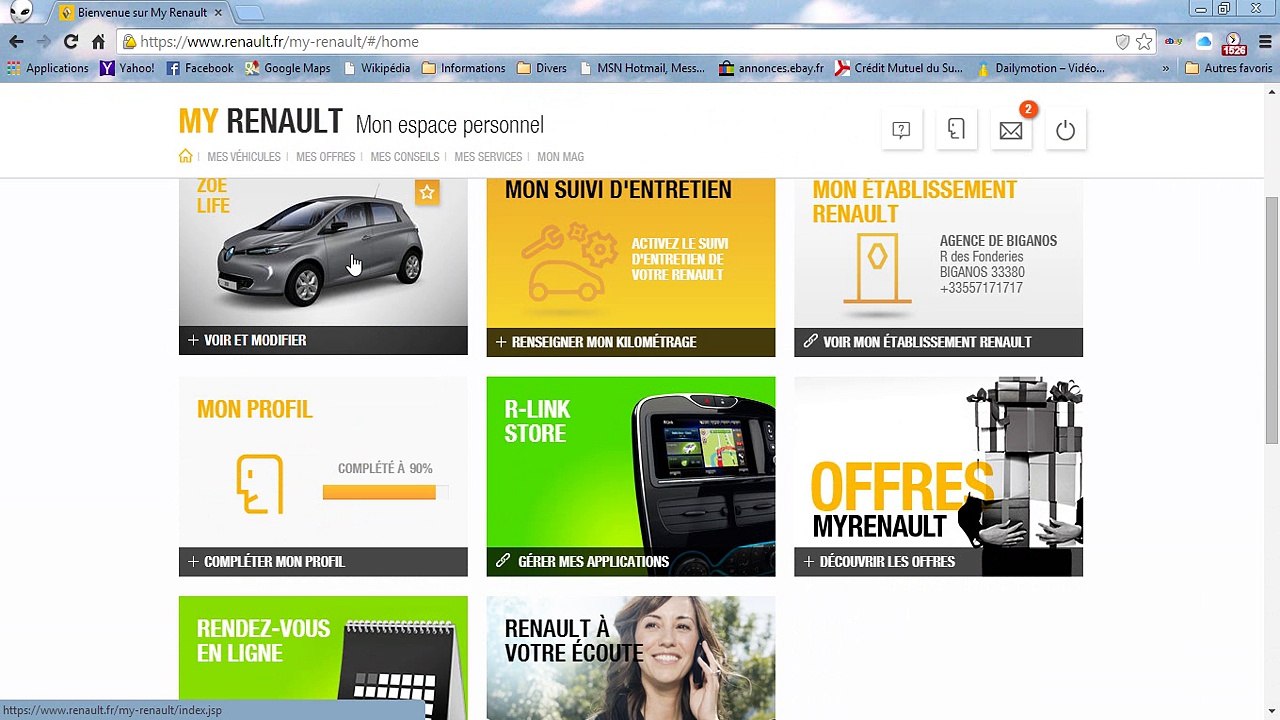Open the Dailymotion – Vidéo bookmark
Screen dimensions: 1280x720
[1041, 68]
